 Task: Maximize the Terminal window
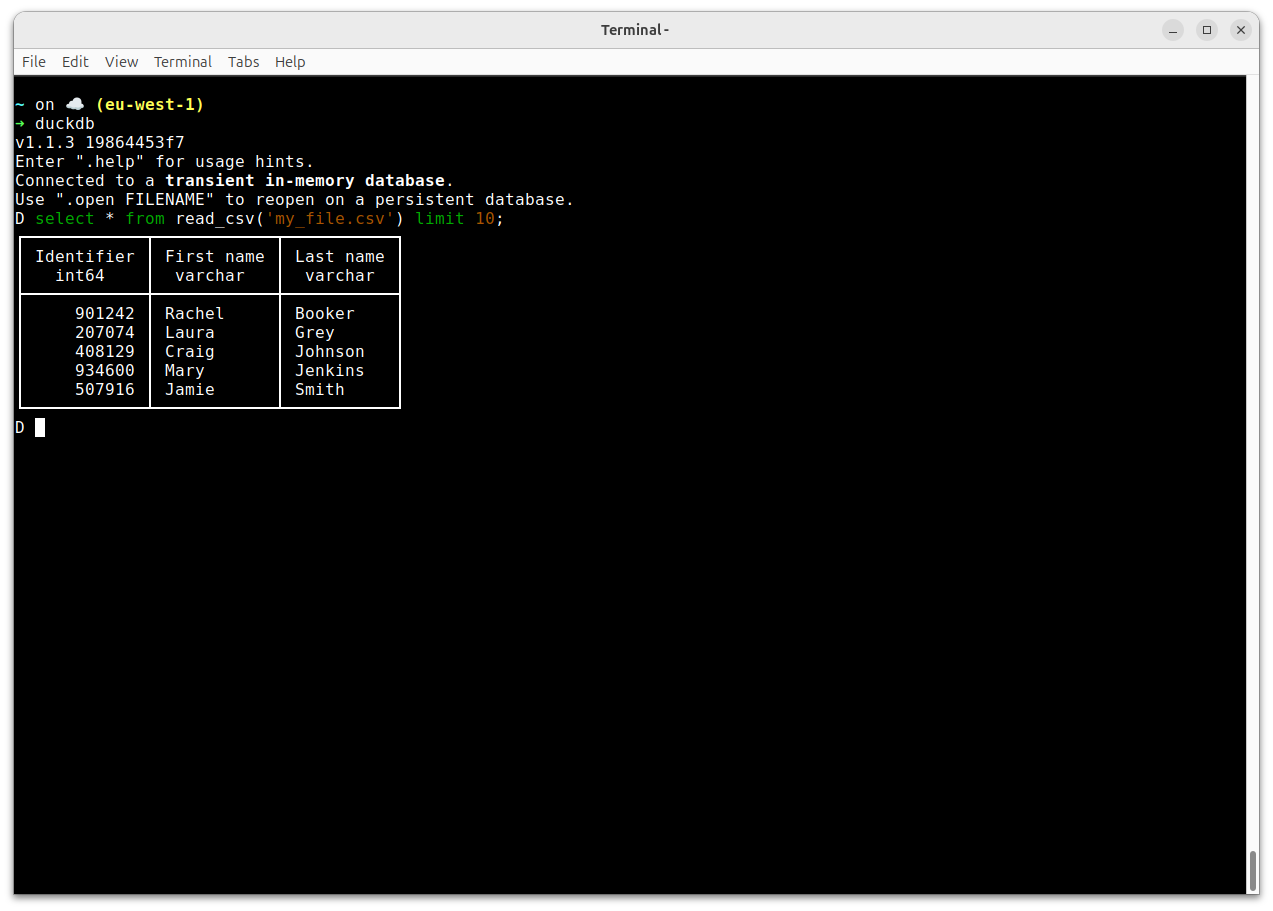[1207, 30]
